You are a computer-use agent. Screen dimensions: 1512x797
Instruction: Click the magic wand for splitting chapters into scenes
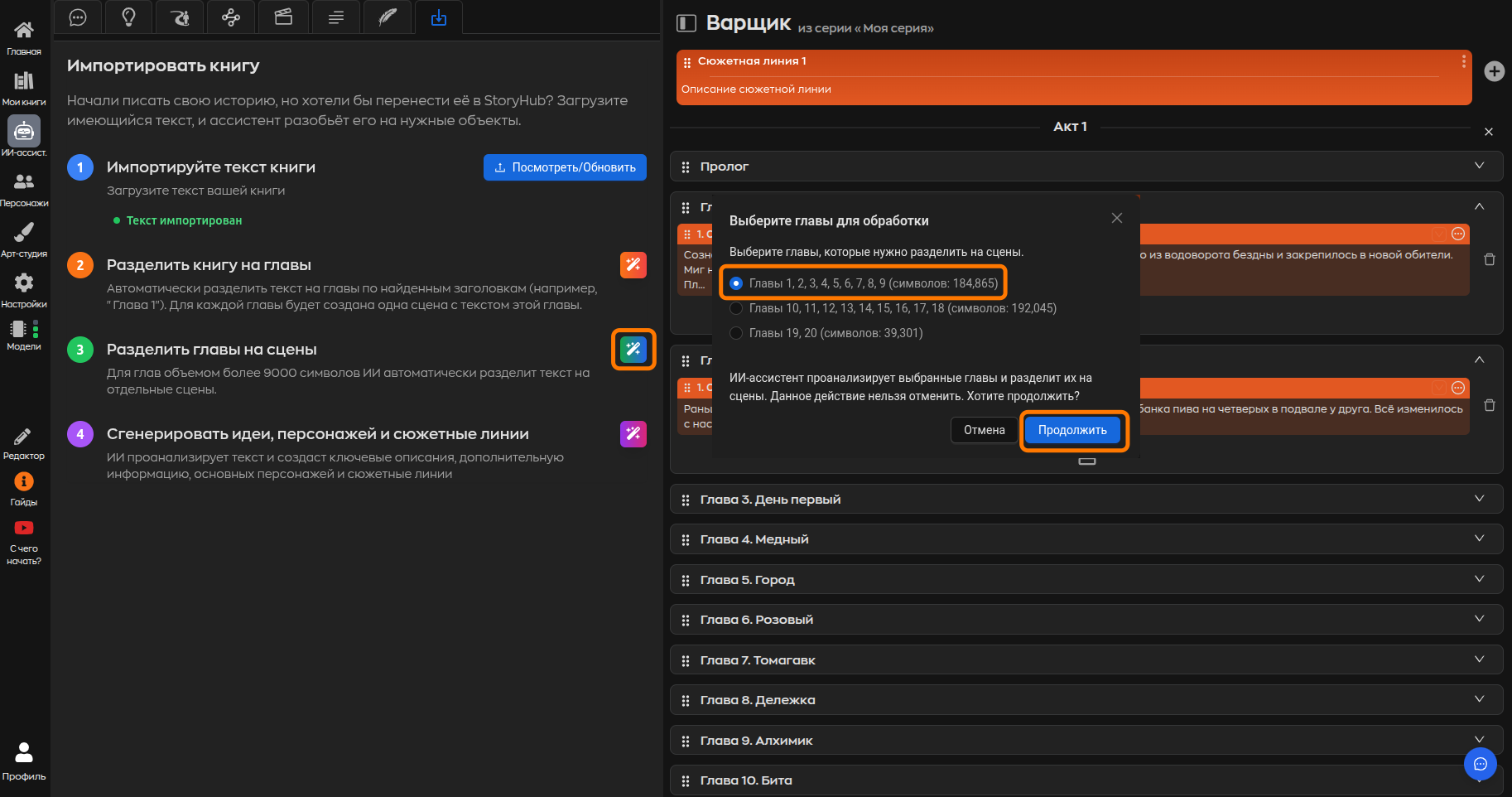pos(633,350)
